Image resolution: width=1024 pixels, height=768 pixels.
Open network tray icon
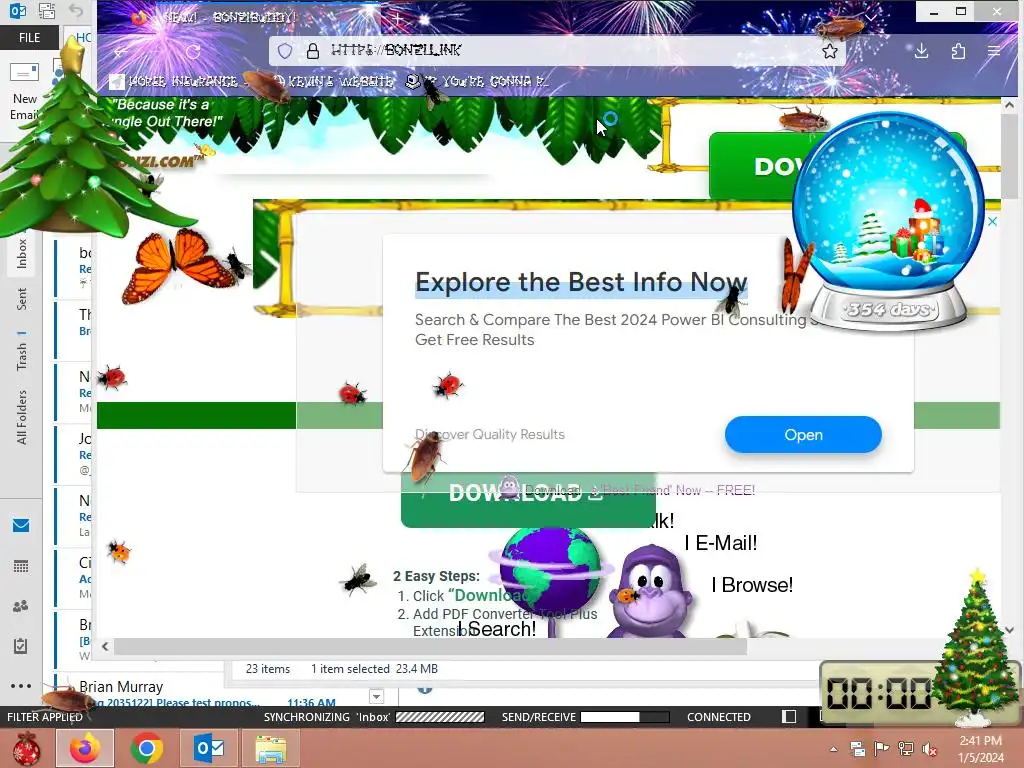coord(906,749)
